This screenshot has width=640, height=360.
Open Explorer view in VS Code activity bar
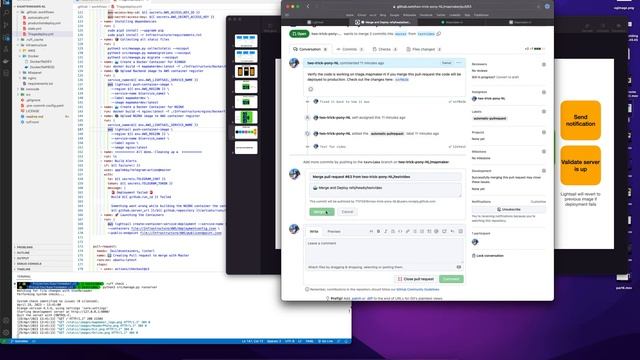click(x=6, y=2)
